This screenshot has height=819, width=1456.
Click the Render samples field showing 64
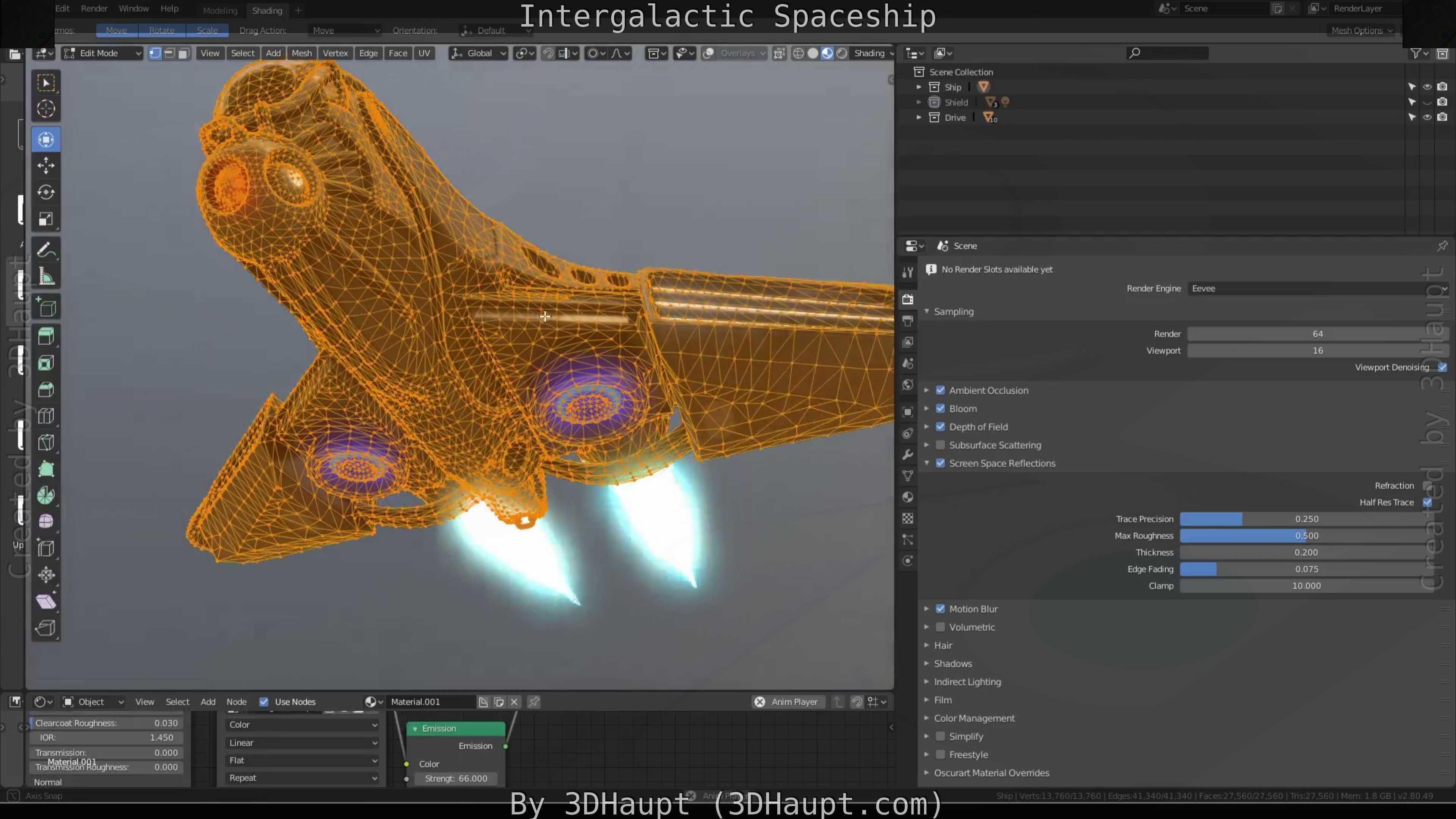[x=1317, y=334]
